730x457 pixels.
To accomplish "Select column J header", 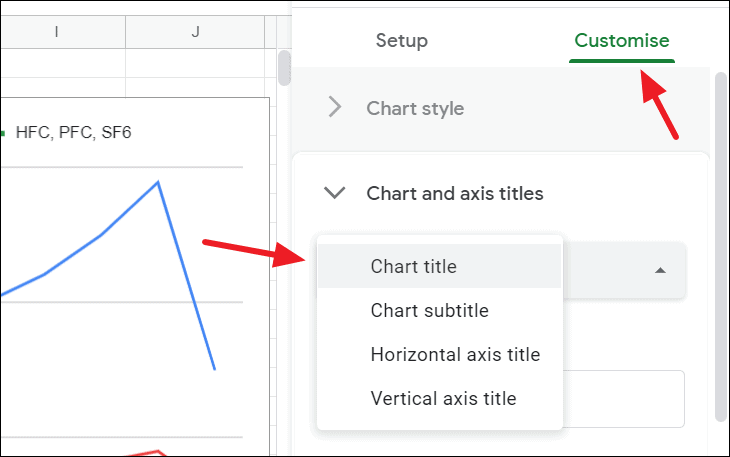I will coord(195,32).
